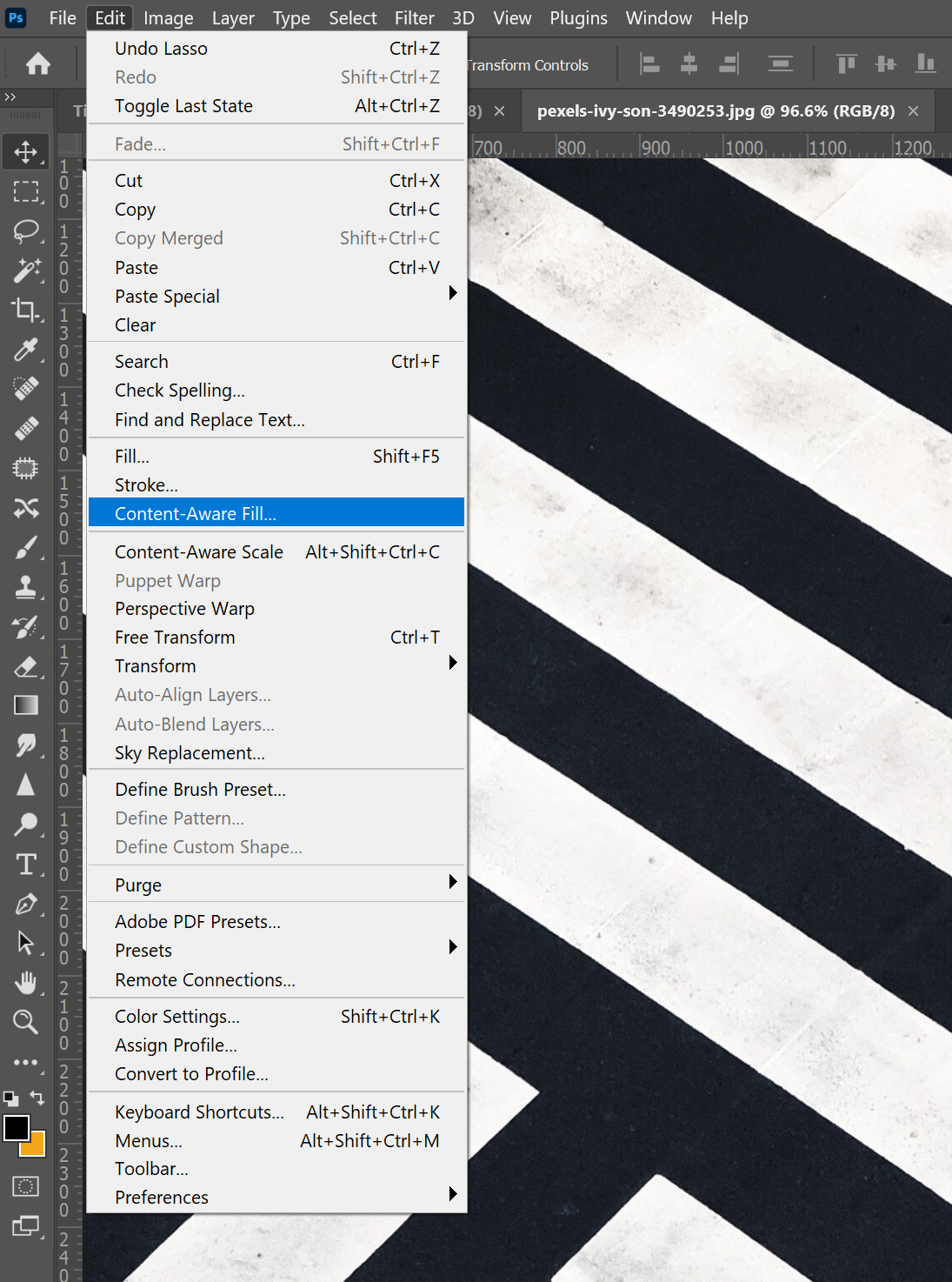This screenshot has width=952, height=1282.
Task: Click Distribute vertically icon in options bar
Action: [x=781, y=63]
